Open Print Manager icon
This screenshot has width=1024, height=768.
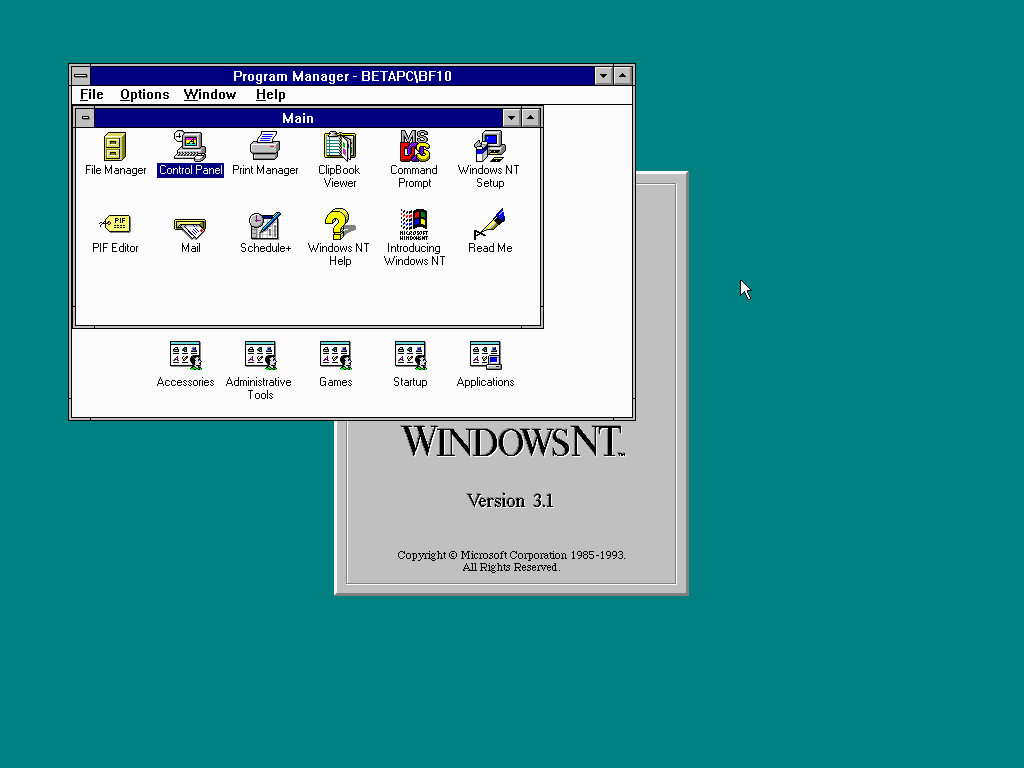coord(265,147)
